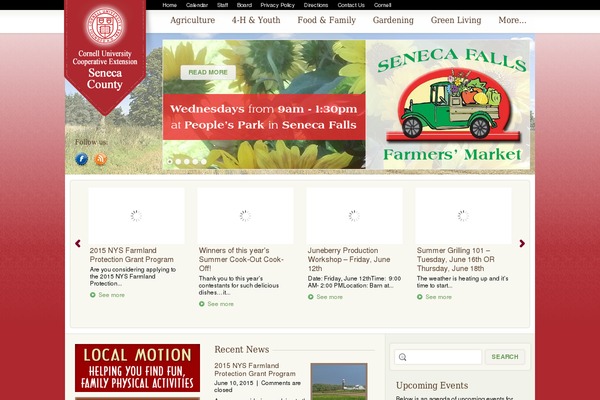Open the Privacy Policy link
Image resolution: width=600 pixels, height=400 pixels.
pos(277,5)
